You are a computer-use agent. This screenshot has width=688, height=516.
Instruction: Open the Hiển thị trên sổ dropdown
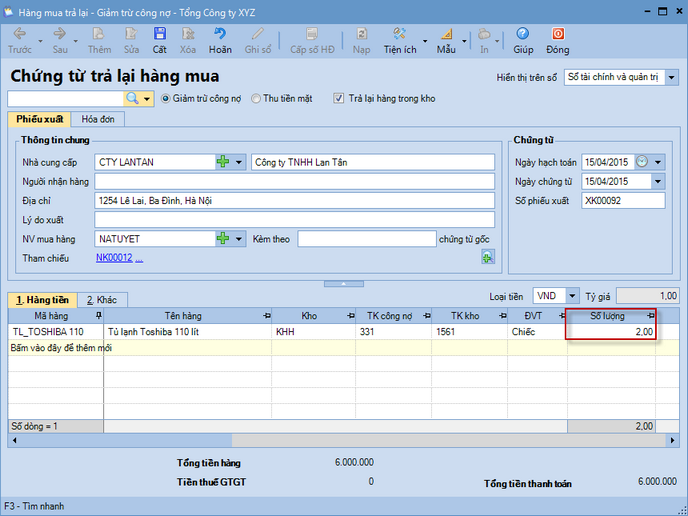click(671, 77)
